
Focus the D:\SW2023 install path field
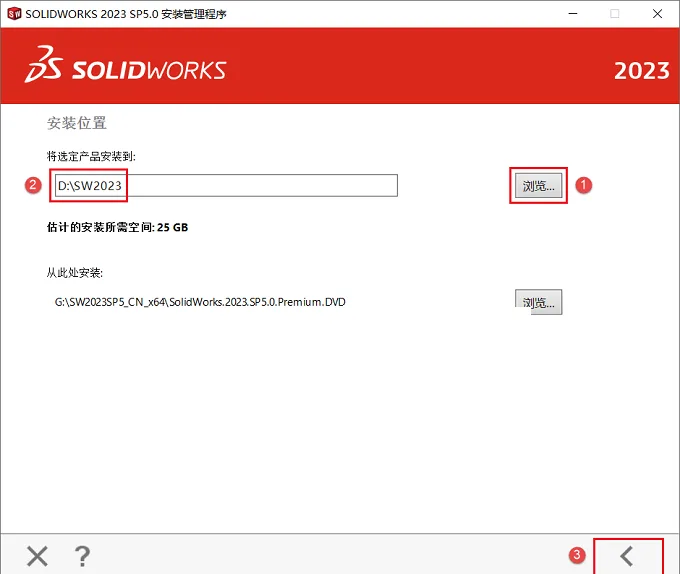(x=226, y=186)
